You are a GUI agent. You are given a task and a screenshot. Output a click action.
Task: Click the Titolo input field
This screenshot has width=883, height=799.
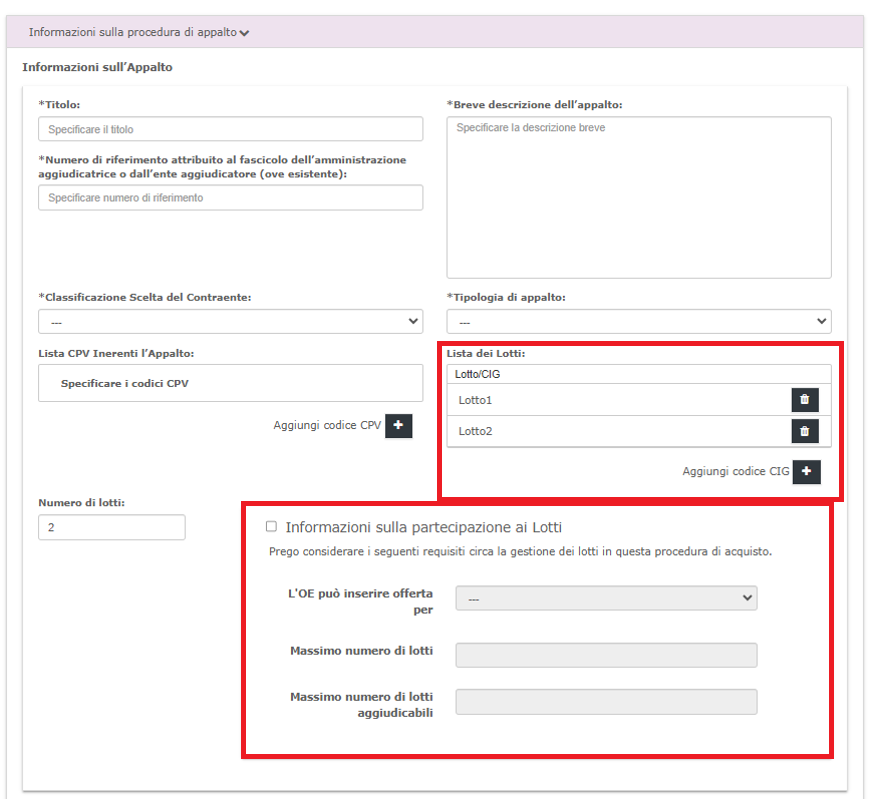230,129
